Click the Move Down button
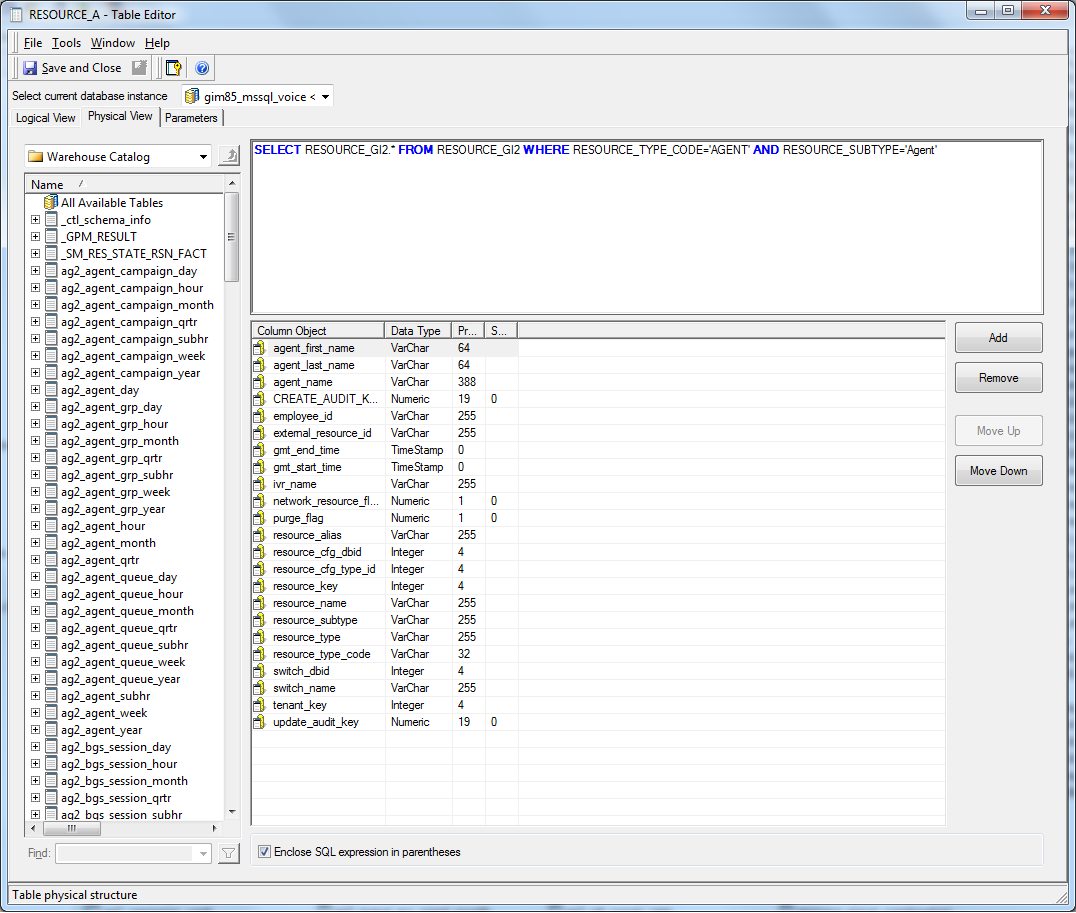 click(x=998, y=471)
